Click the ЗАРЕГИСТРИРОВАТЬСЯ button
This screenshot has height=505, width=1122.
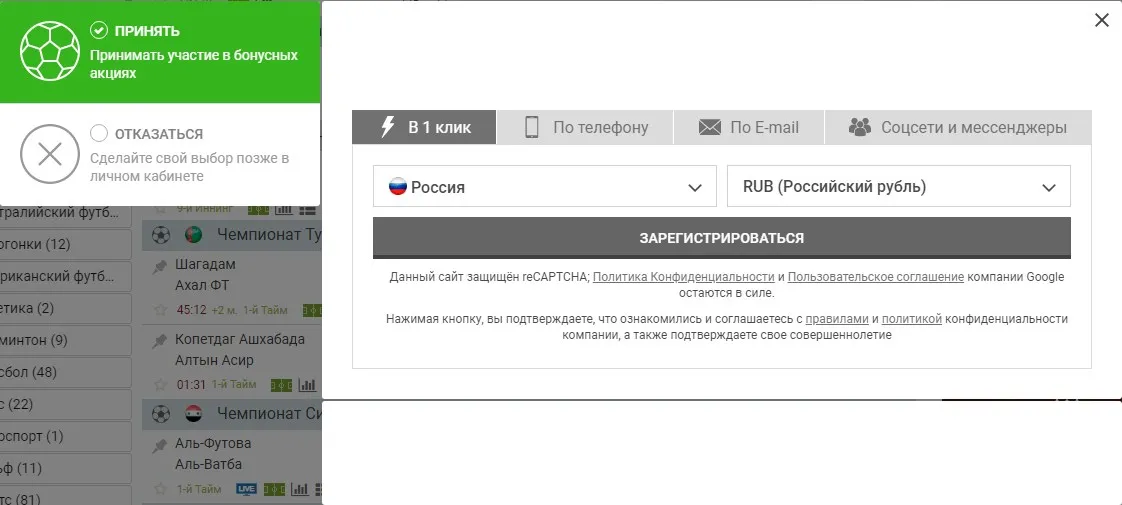pyautogui.click(x=721, y=237)
